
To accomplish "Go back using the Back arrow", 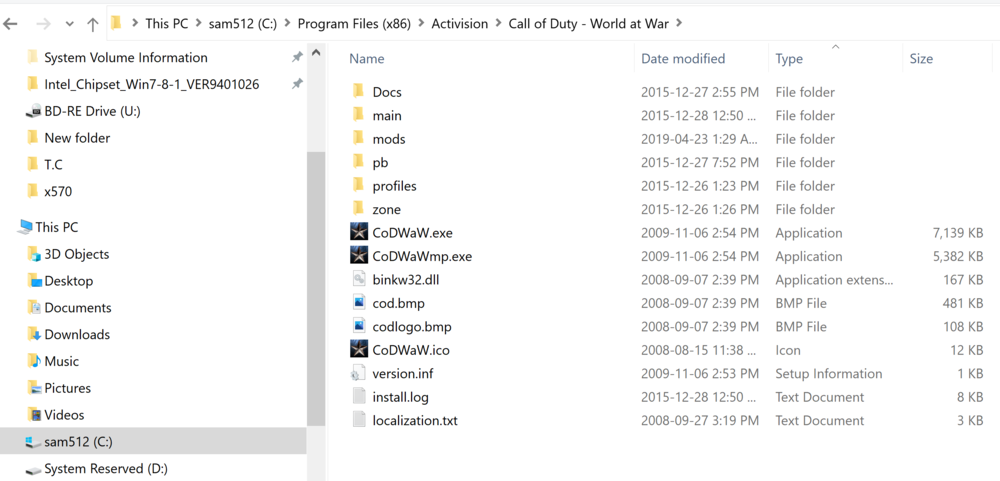I will coord(12,23).
